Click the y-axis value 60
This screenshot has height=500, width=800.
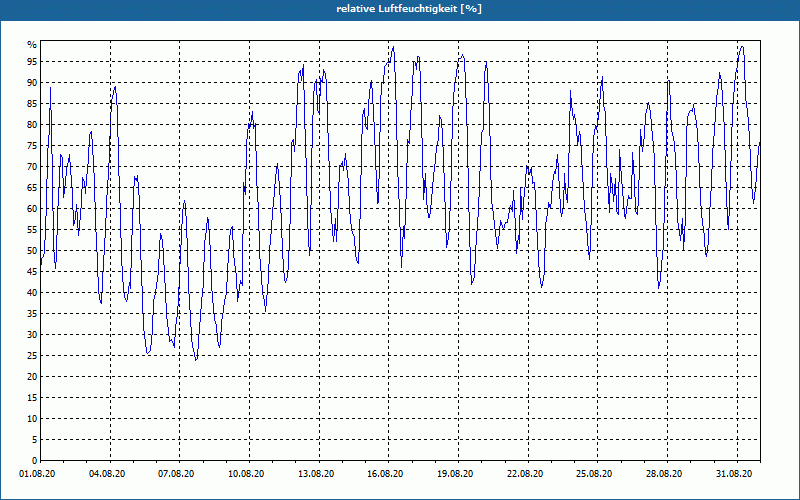click(x=32, y=209)
